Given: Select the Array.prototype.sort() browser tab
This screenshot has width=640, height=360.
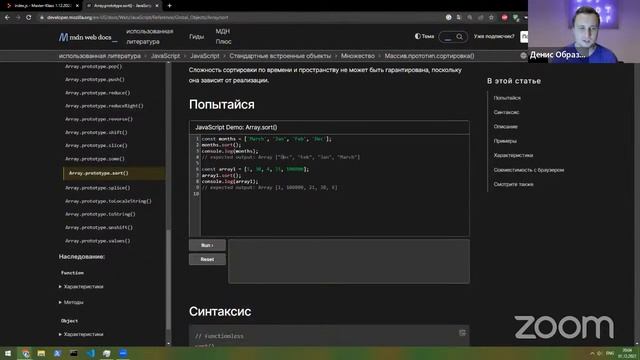Looking at the screenshot, I should (122, 6).
